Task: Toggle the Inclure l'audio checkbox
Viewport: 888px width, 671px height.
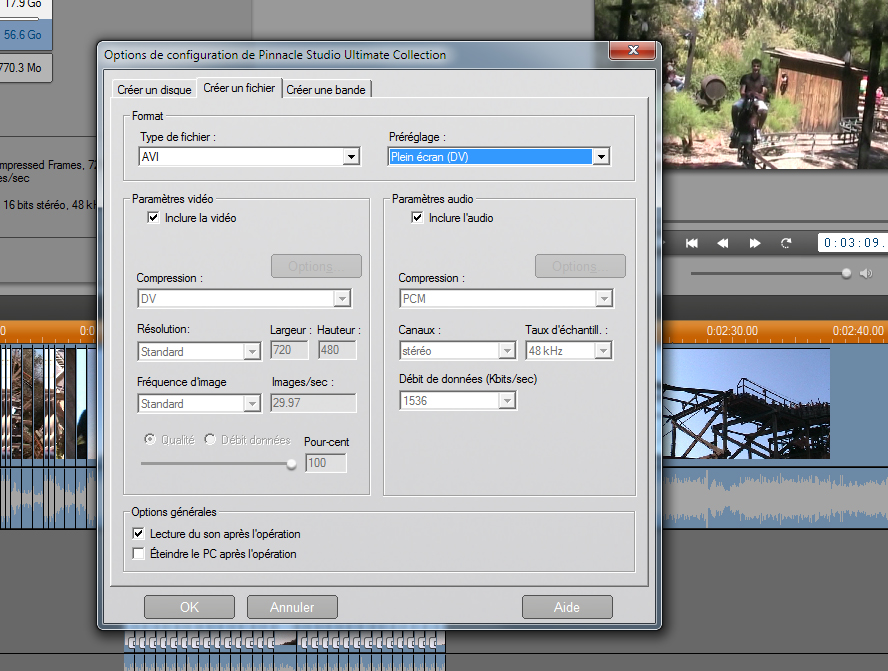Action: 417,217
